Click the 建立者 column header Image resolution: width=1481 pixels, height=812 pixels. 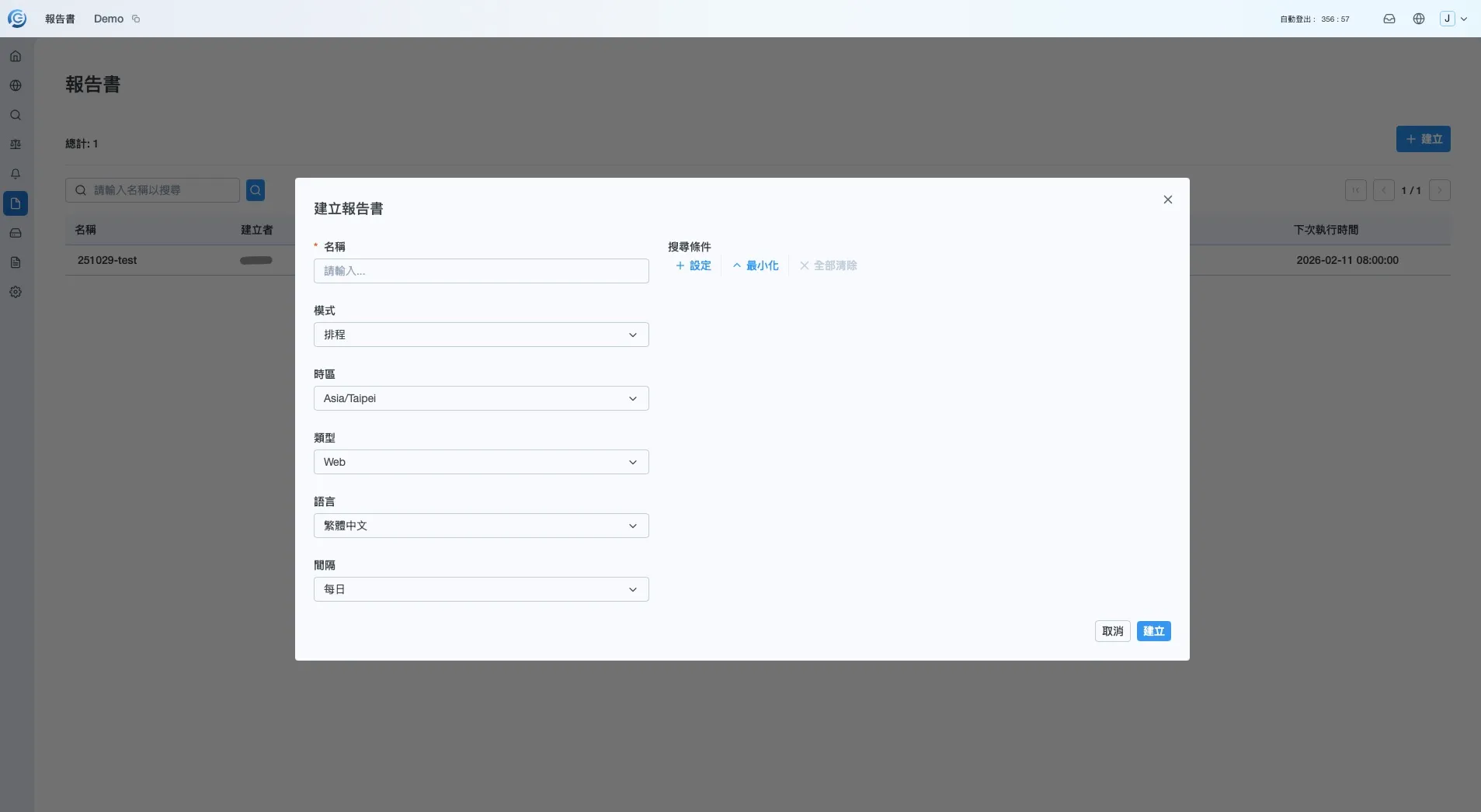[257, 230]
